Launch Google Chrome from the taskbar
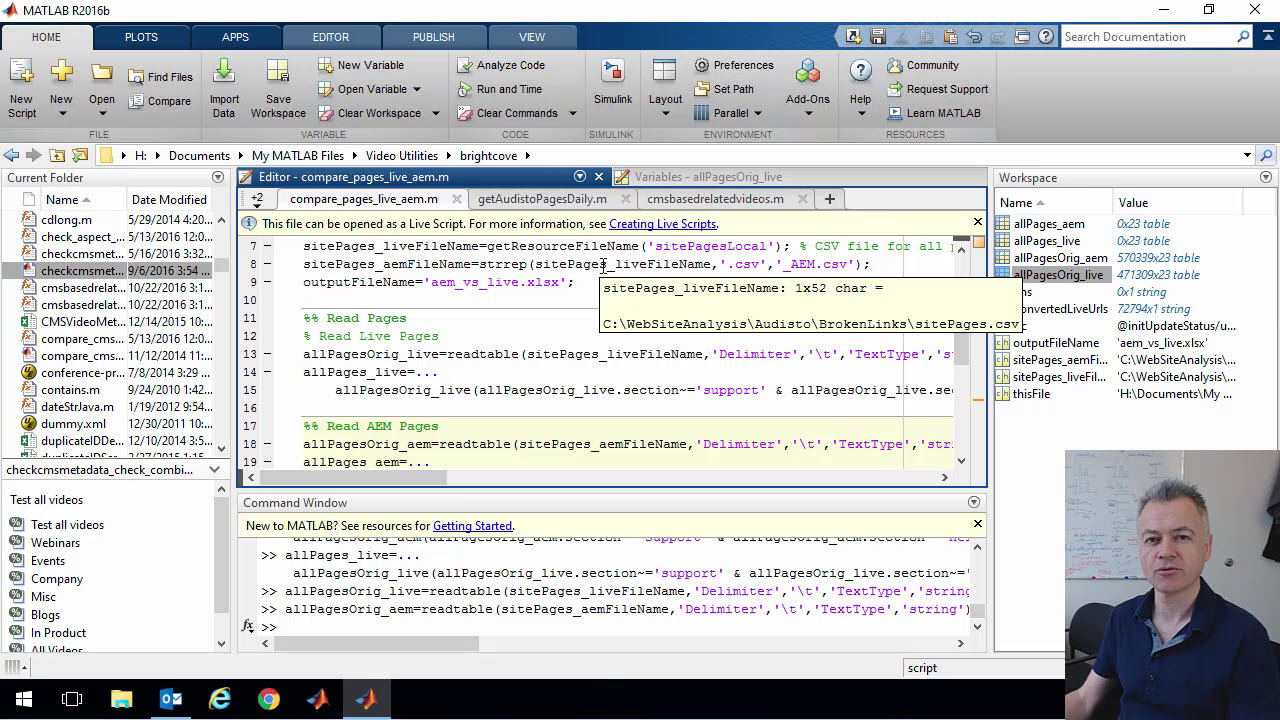This screenshot has width=1280, height=720. (268, 699)
